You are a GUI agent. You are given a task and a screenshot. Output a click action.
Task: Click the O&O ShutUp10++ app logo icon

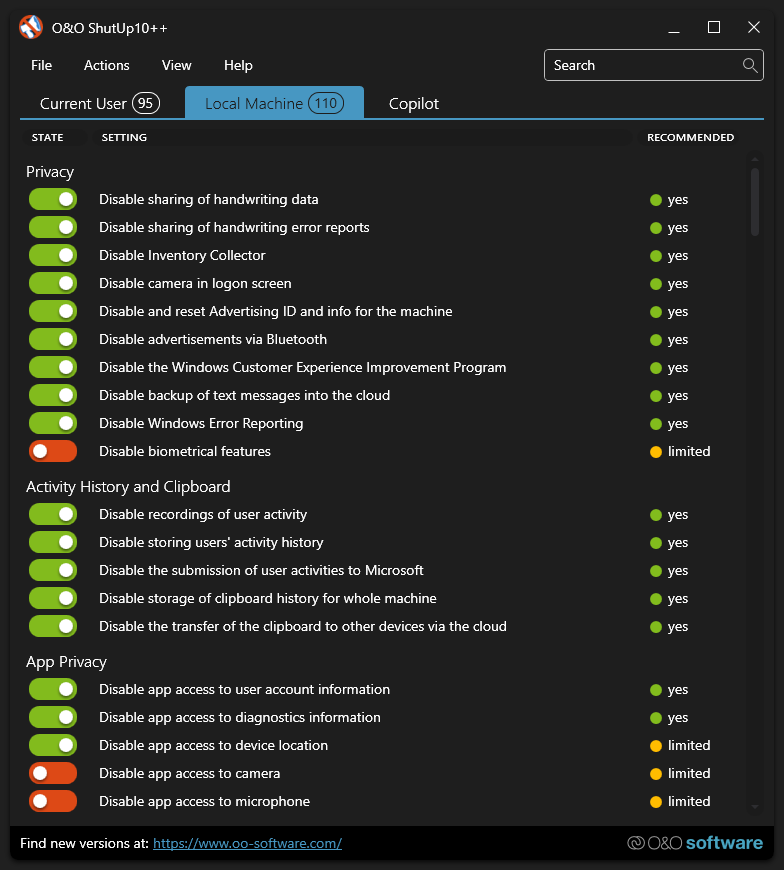(x=31, y=28)
